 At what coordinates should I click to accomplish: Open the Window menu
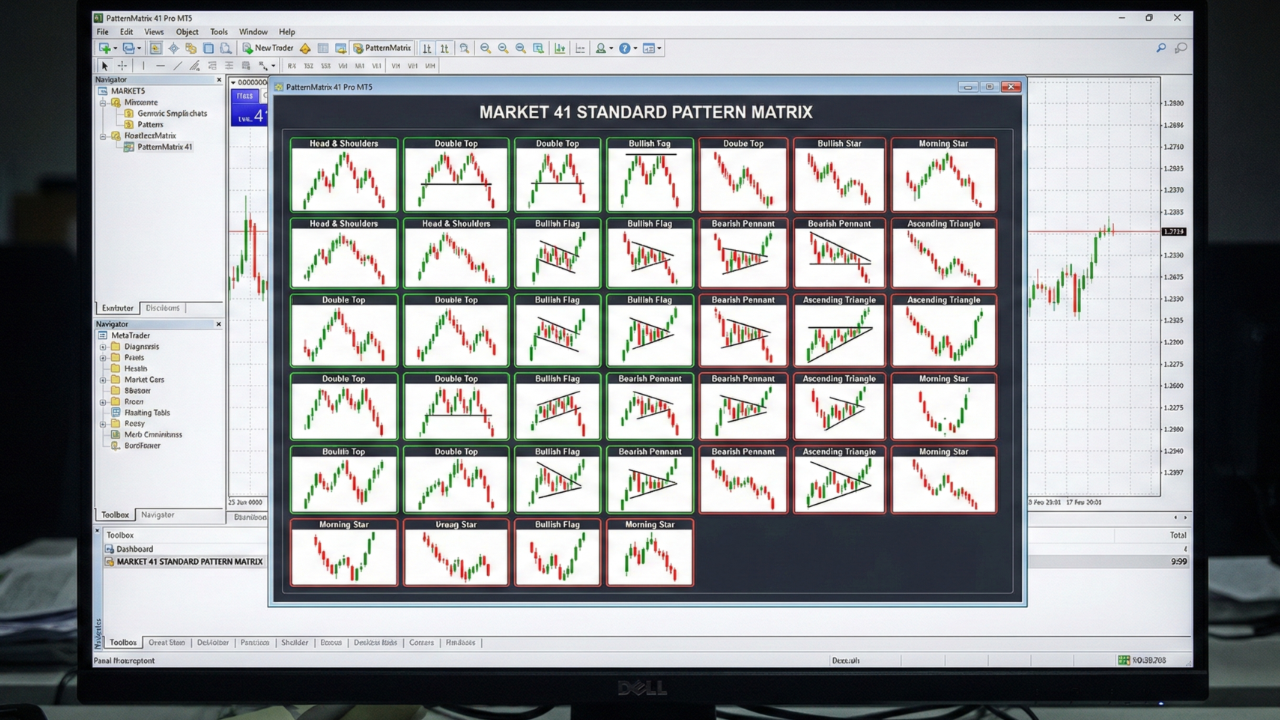tap(253, 32)
